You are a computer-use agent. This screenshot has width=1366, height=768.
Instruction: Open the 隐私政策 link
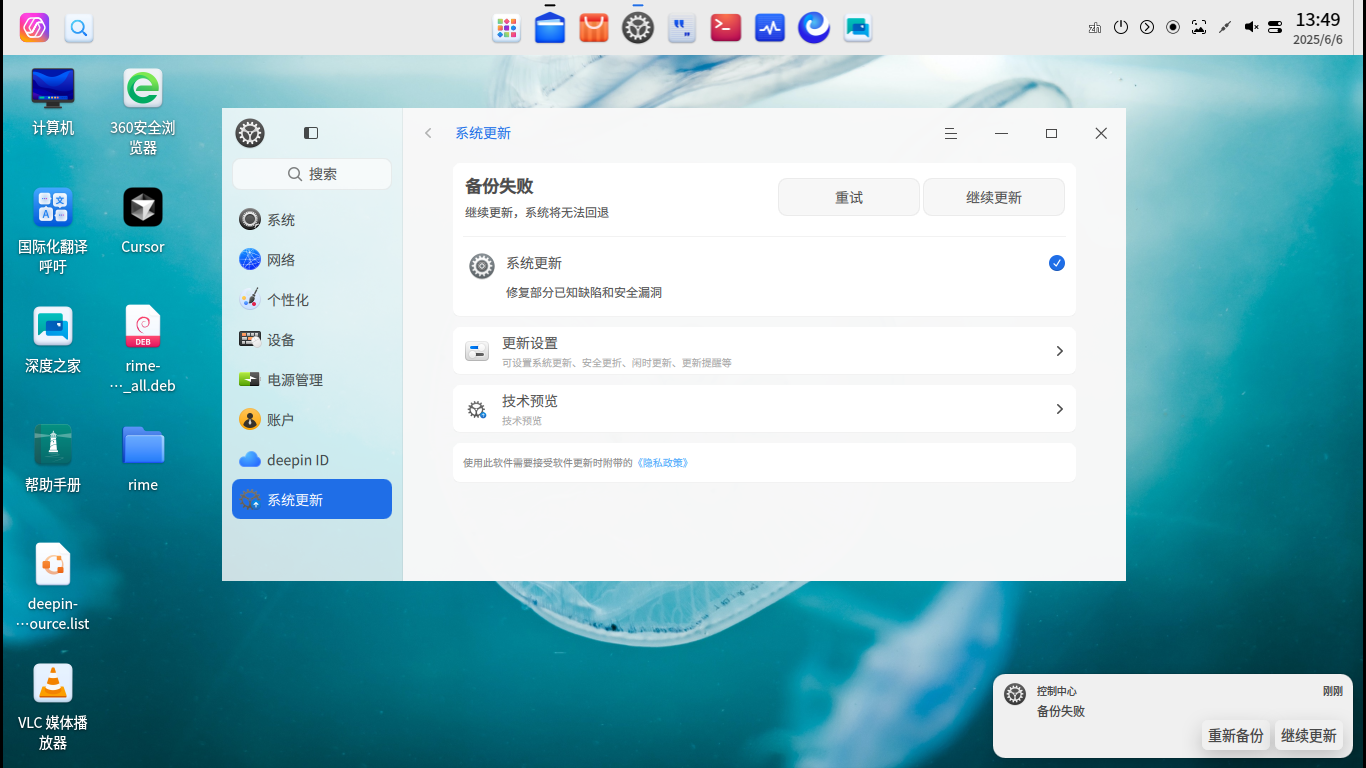[663, 463]
